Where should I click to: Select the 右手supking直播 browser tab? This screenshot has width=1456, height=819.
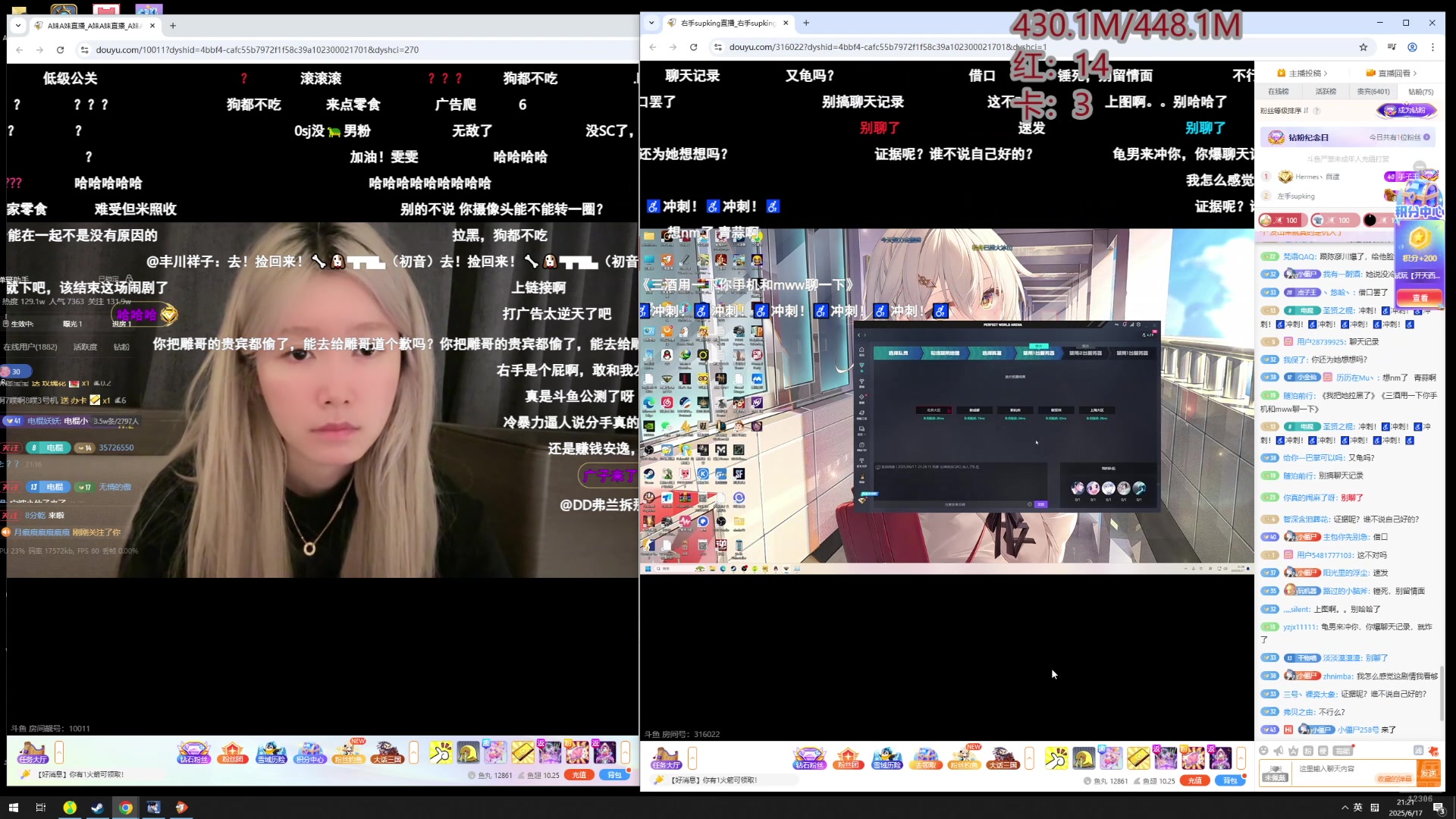(727, 23)
